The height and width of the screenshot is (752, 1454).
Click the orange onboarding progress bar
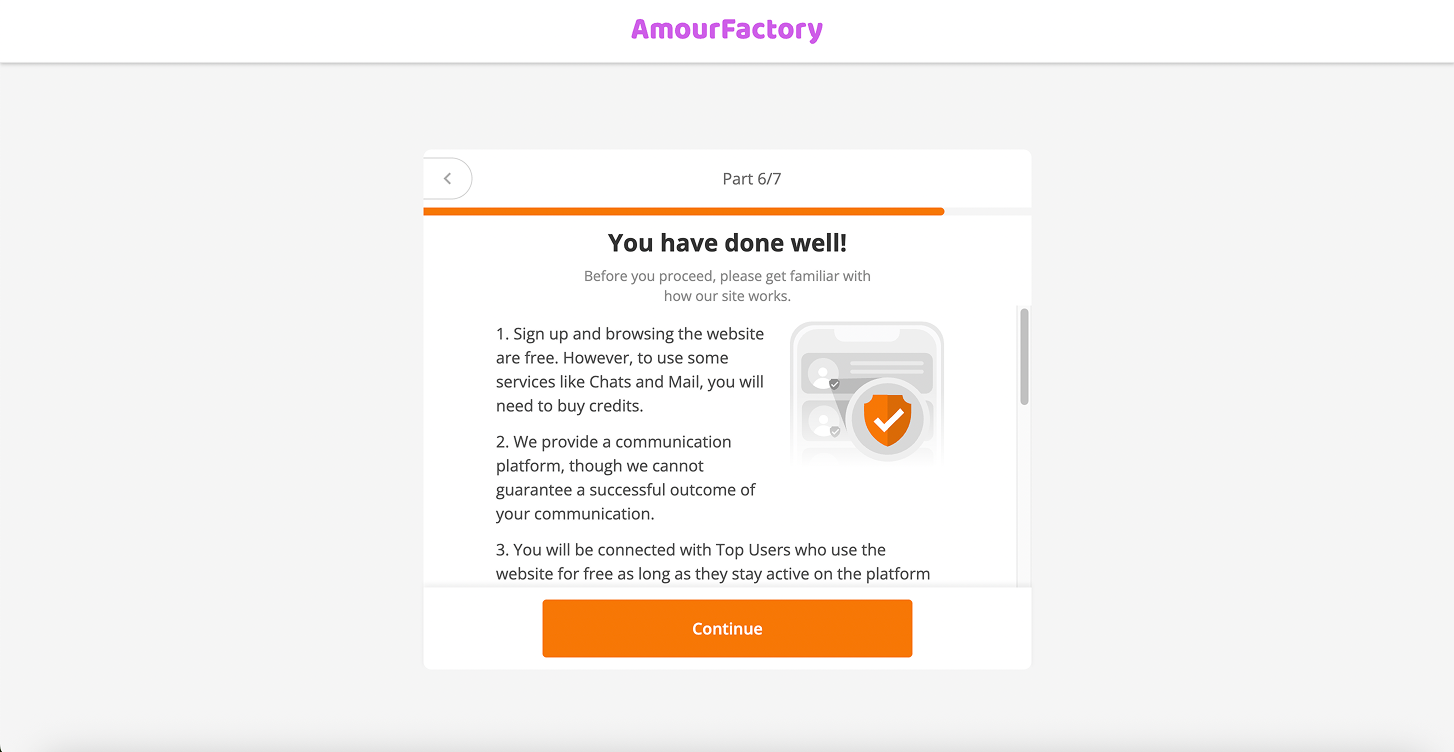pyautogui.click(x=683, y=211)
